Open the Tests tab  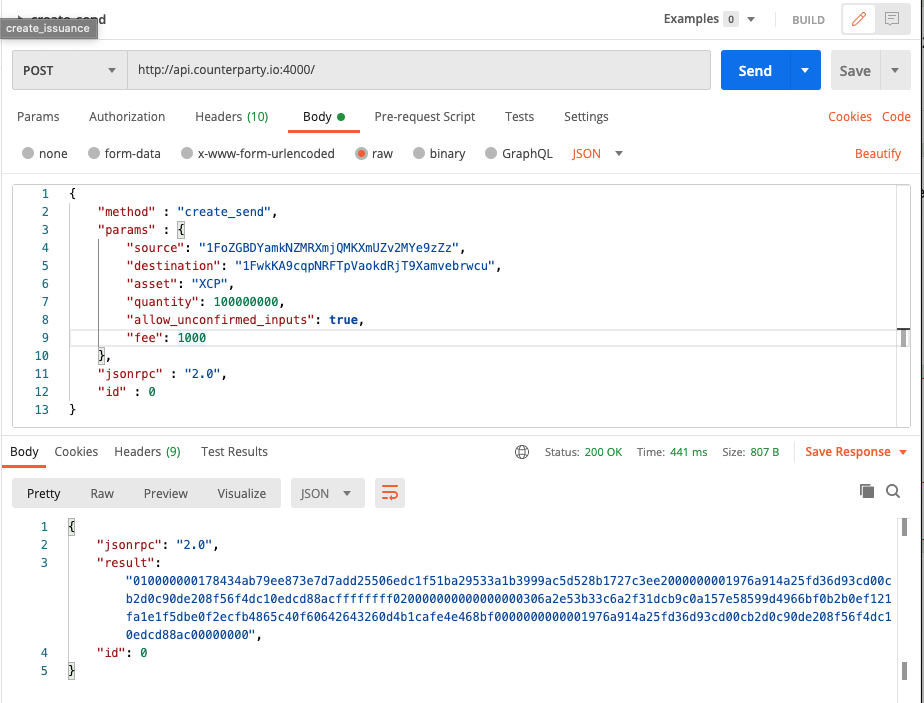point(519,117)
